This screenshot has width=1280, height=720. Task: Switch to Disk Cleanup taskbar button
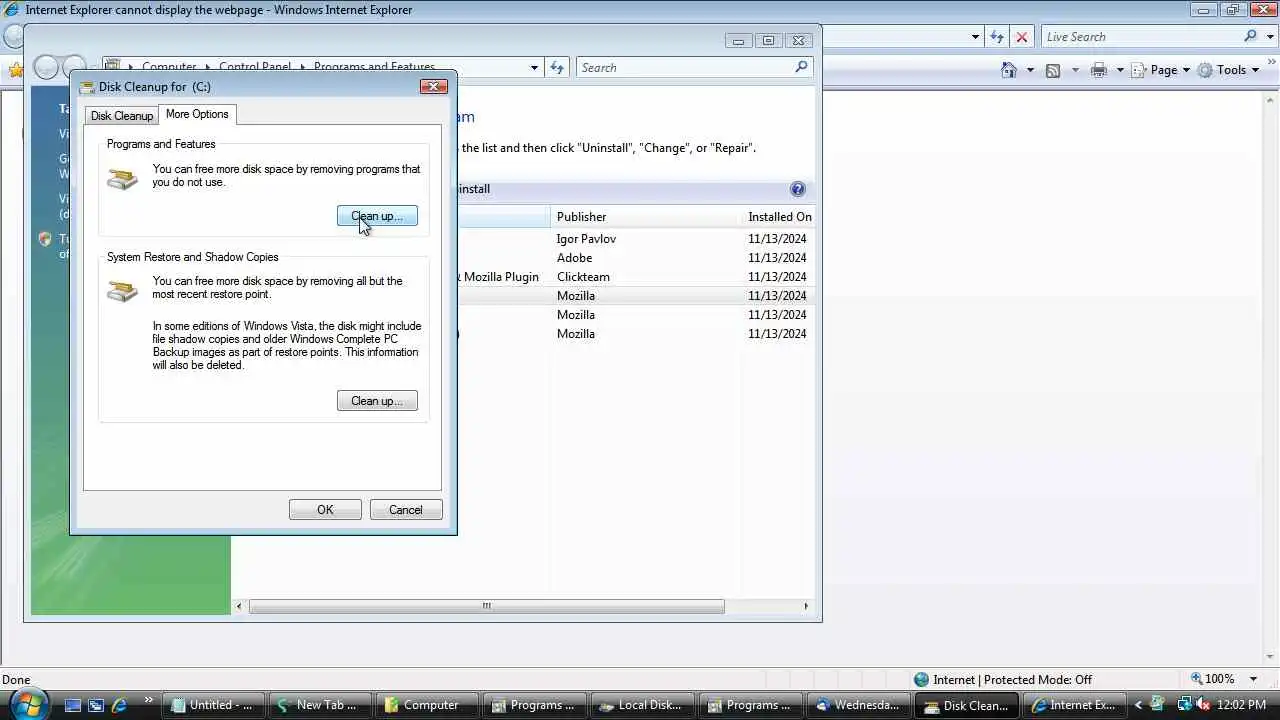966,705
